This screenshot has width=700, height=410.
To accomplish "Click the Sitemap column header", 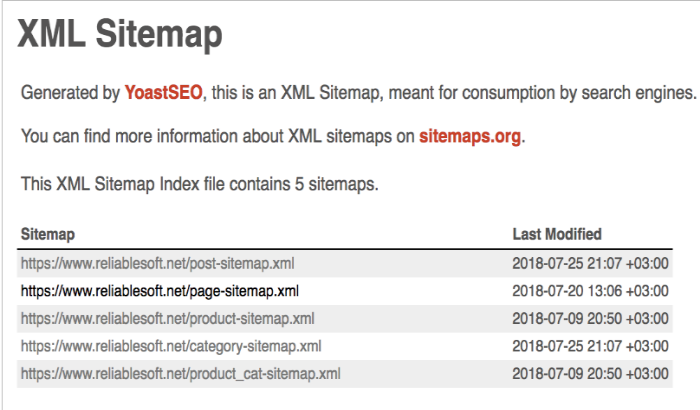I will tap(48, 234).
